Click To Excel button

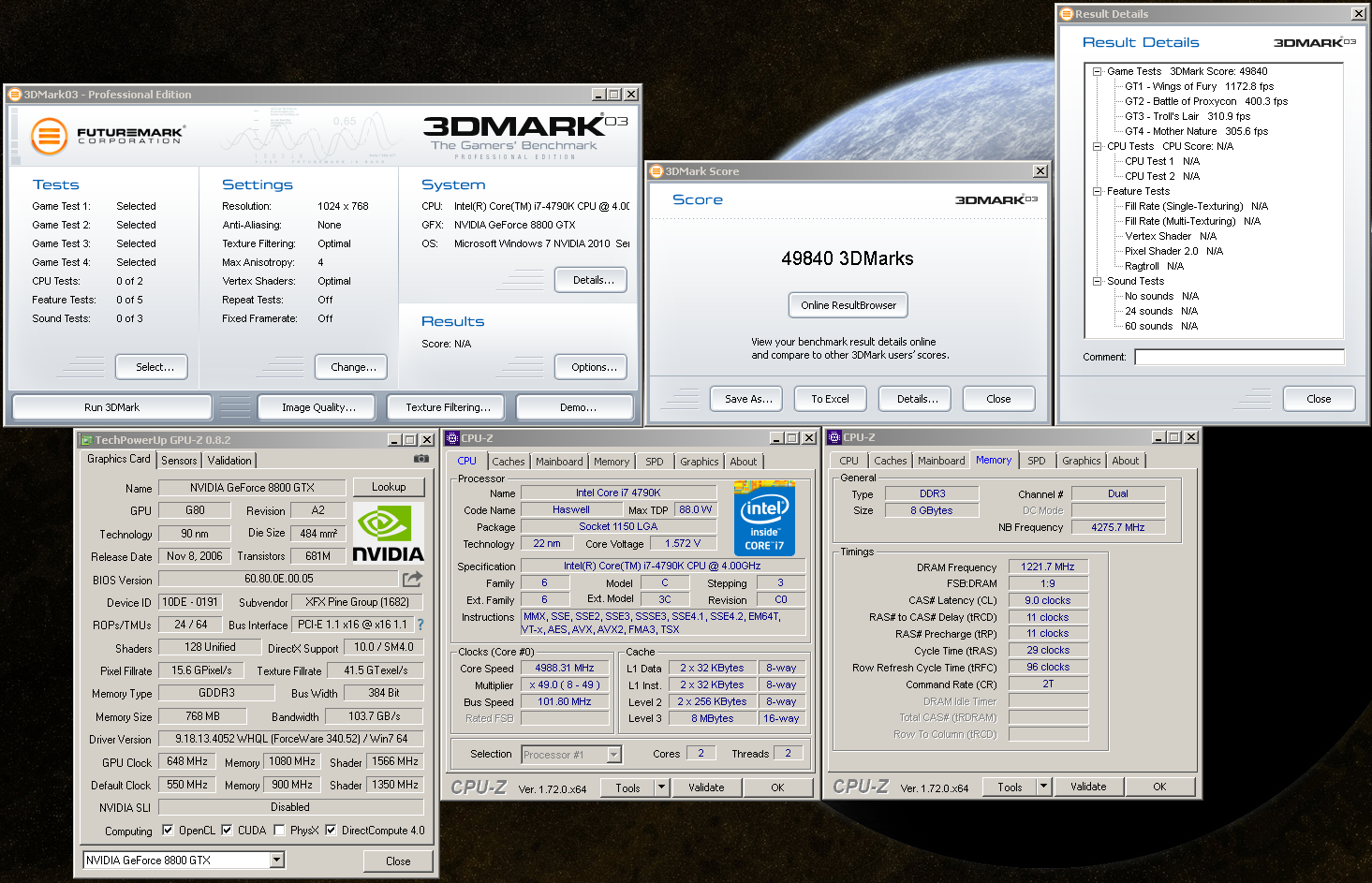click(x=830, y=399)
